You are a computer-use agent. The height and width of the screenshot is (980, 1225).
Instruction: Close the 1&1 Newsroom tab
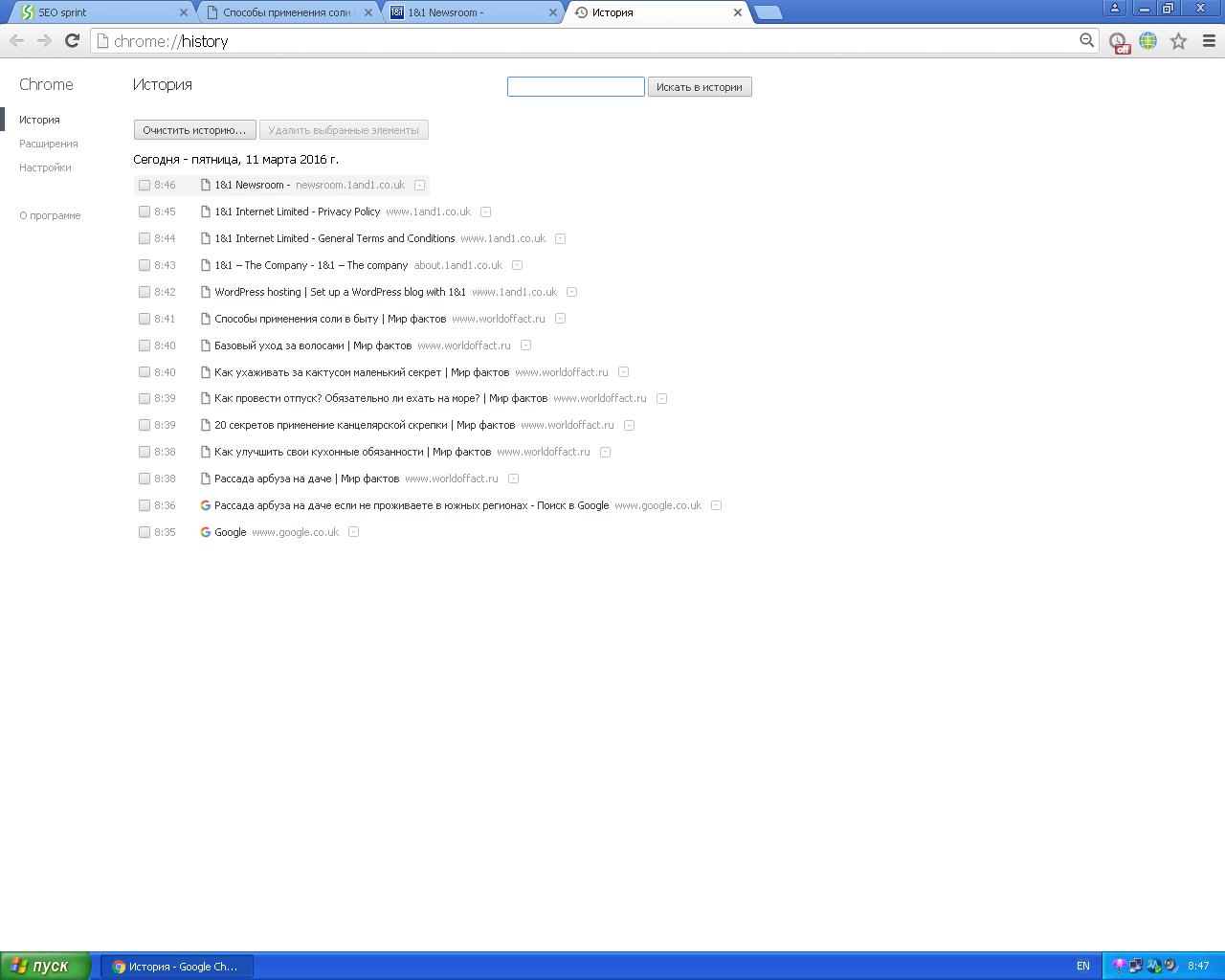[552, 12]
